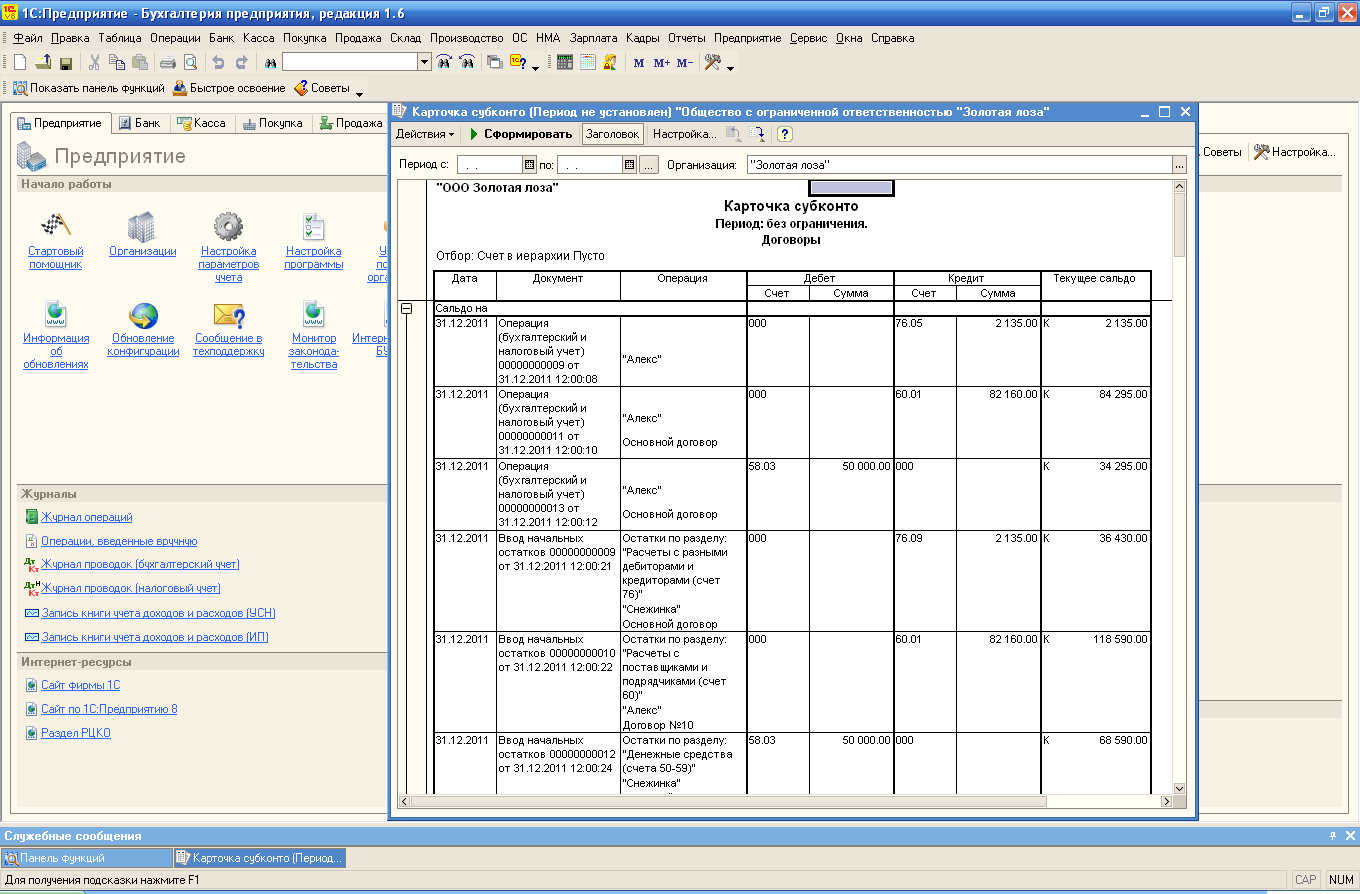
Task: Click the Save diskette icon
Action: coord(66,62)
